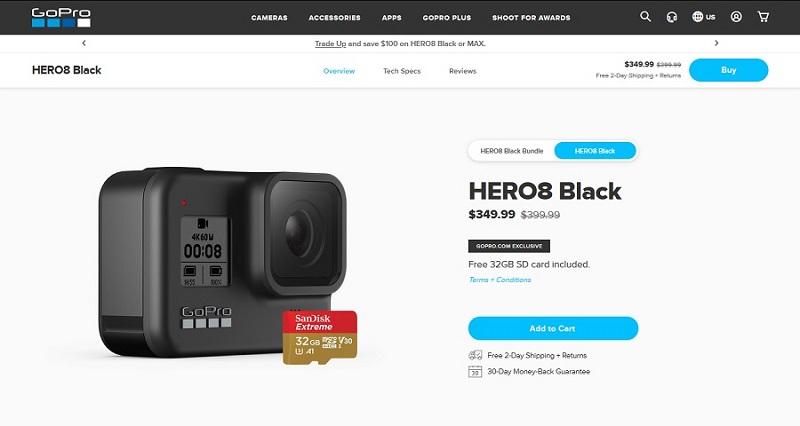View the shopping cart icon

[763, 17]
